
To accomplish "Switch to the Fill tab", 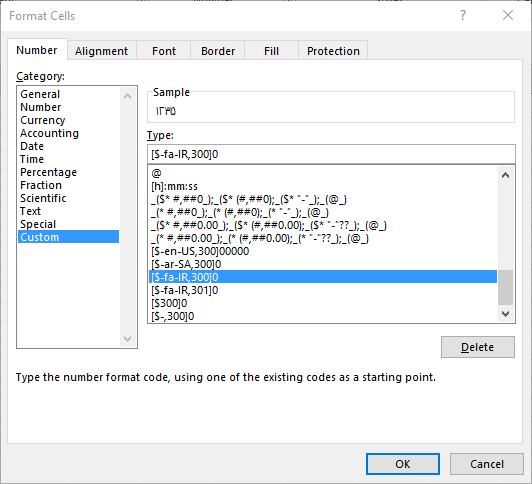I will pos(271,51).
